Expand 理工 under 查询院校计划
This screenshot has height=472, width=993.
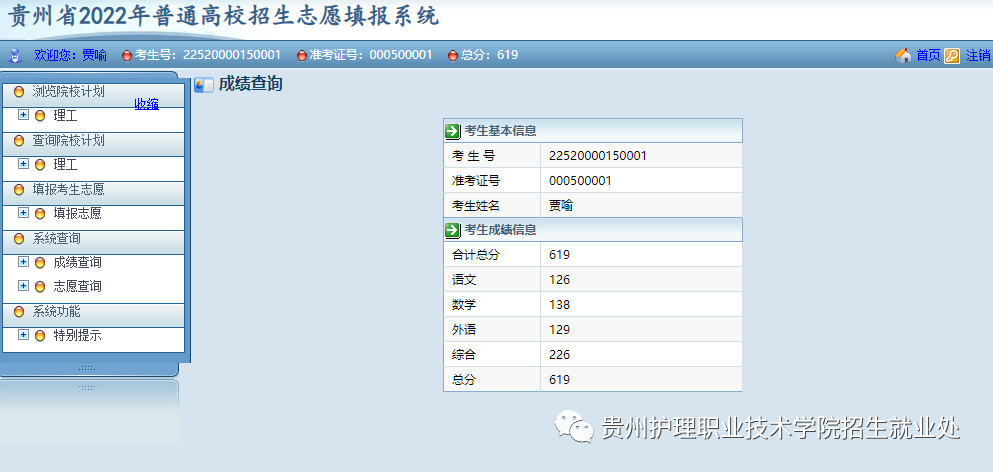(24, 164)
